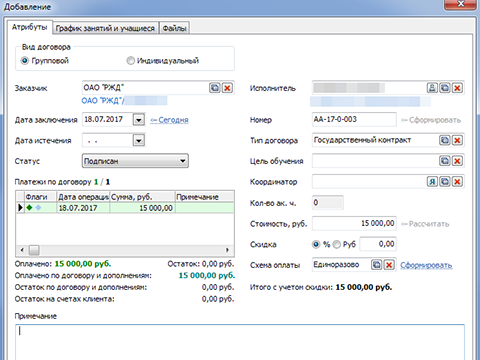
Task: Click Сформировать next to Номер
Action: click(431, 120)
